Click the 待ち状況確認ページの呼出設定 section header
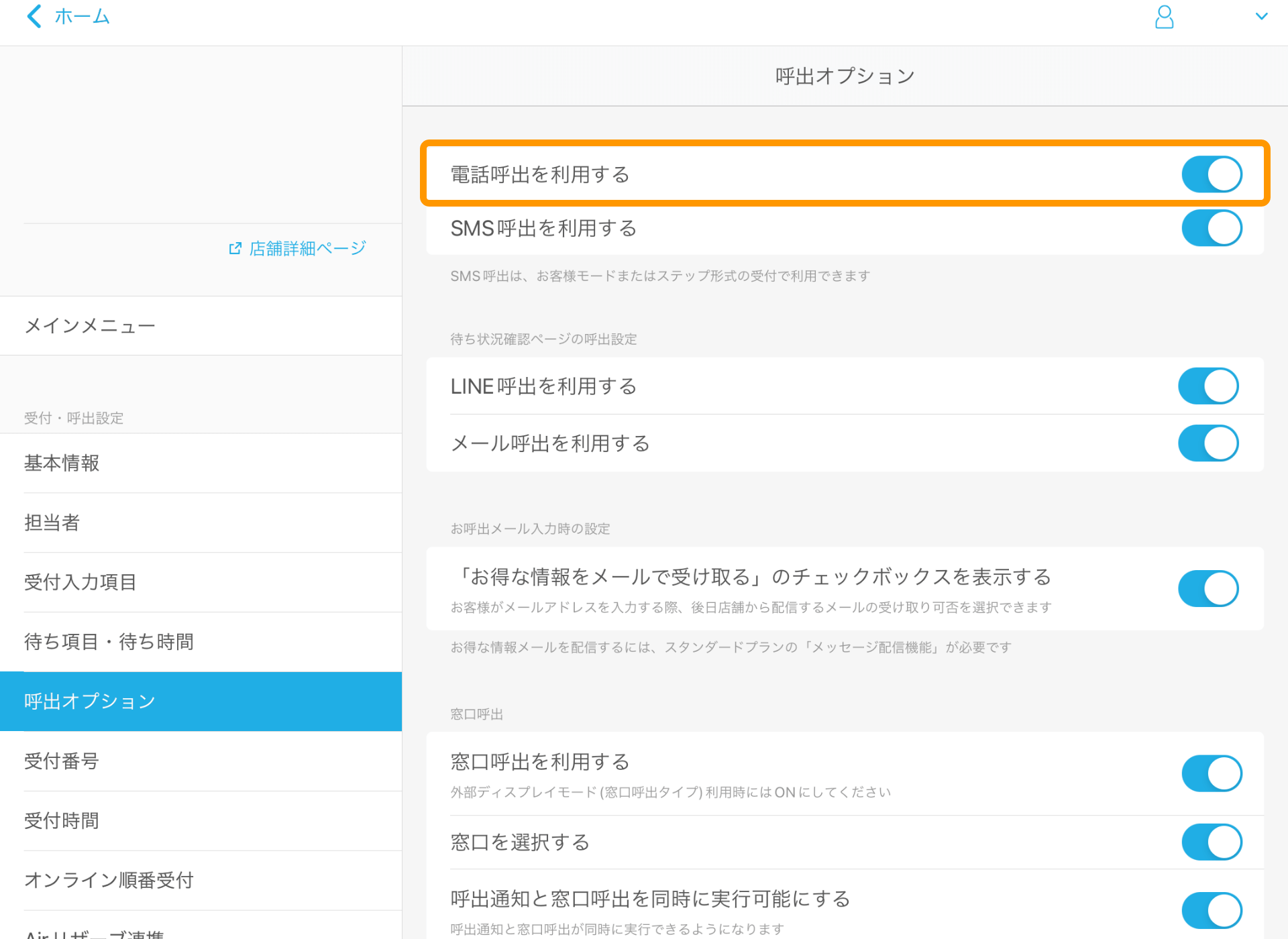 [543, 339]
